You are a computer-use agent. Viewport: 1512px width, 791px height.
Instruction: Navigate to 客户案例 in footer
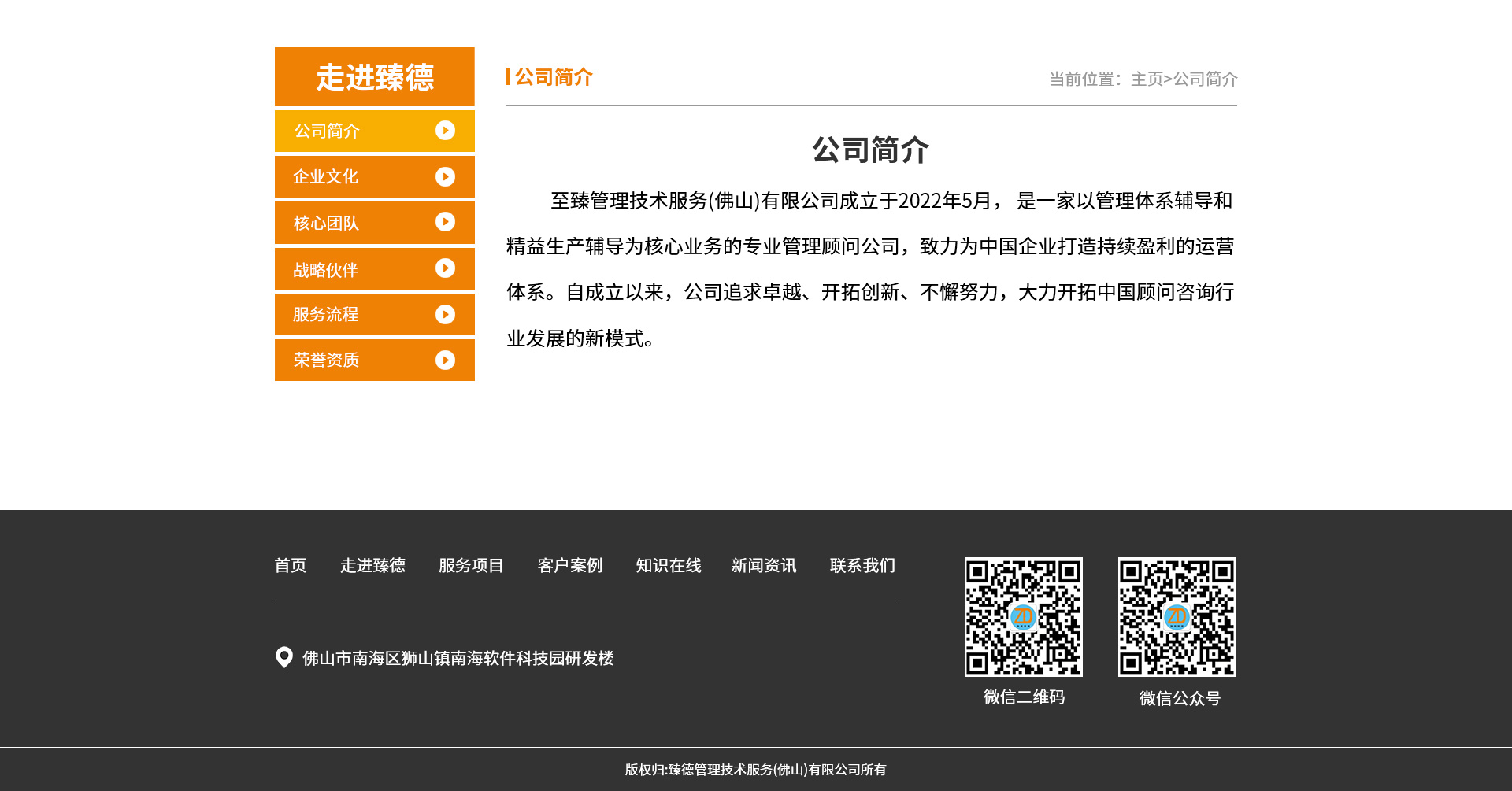point(569,566)
